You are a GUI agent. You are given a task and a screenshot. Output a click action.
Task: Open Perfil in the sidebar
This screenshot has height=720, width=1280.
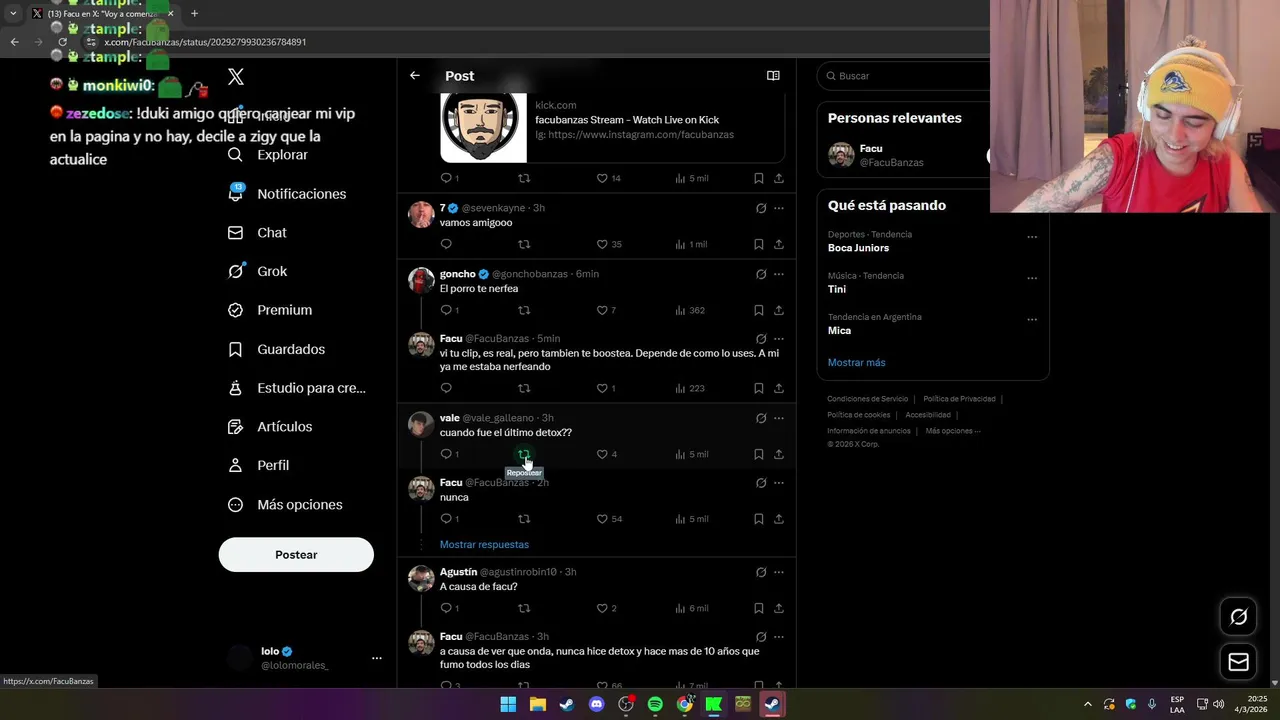258,466
